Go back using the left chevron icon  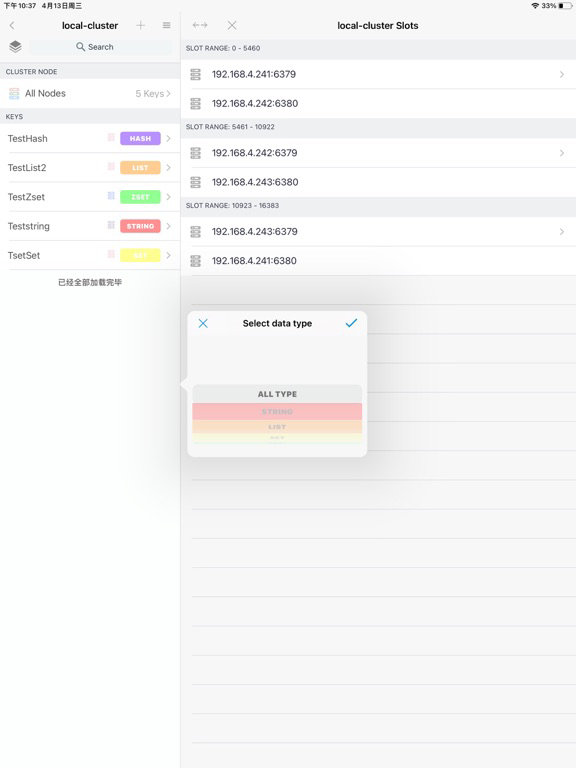tap(12, 25)
